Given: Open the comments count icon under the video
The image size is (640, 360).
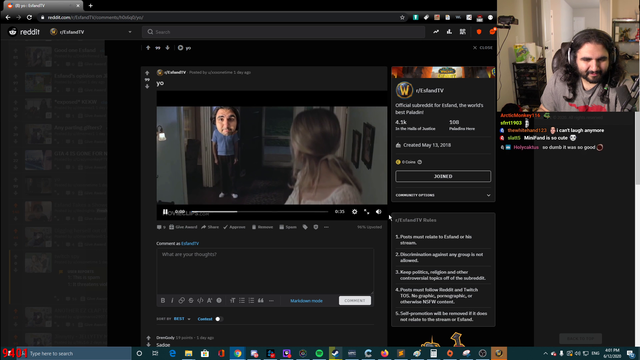Looking at the screenshot, I should (161, 227).
